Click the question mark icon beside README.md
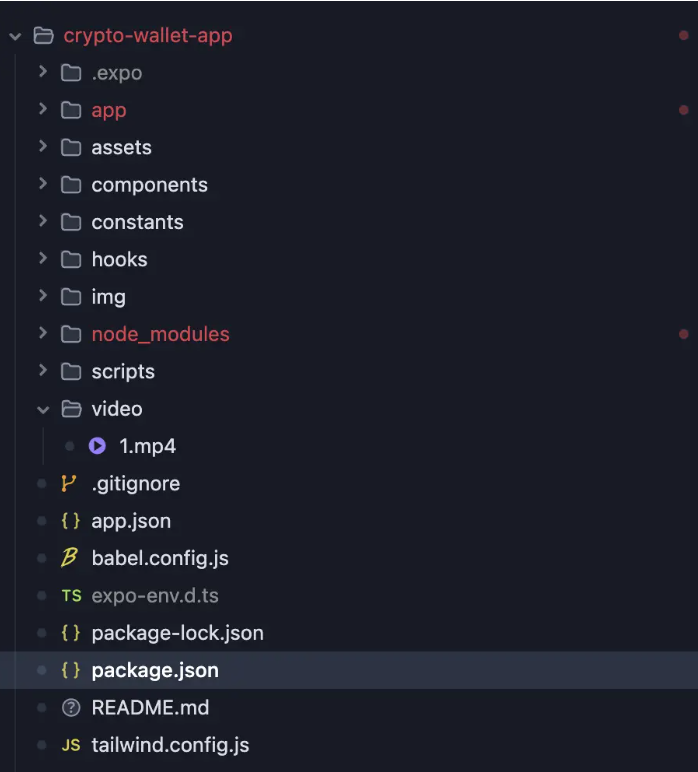Image resolution: width=698 pixels, height=772 pixels. [x=71, y=708]
